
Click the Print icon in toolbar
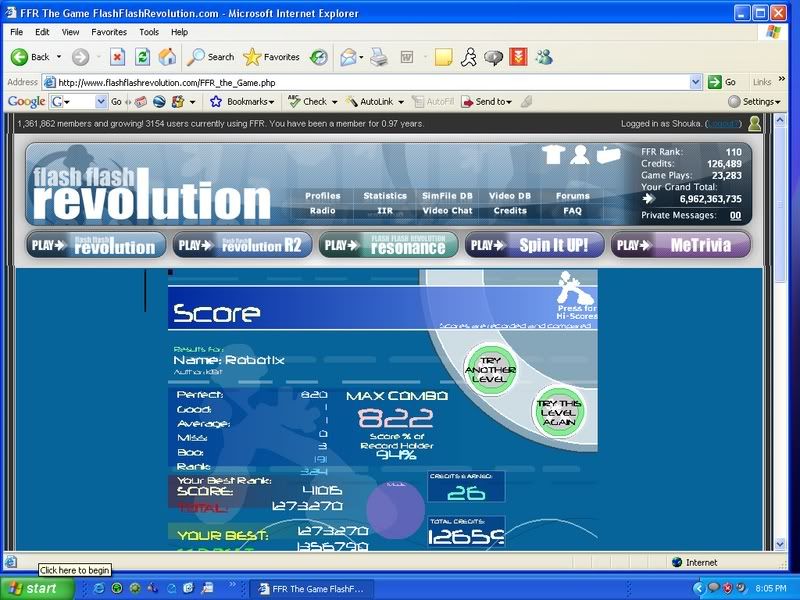click(x=379, y=57)
